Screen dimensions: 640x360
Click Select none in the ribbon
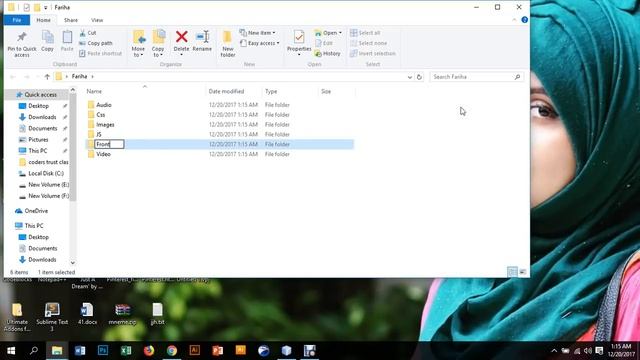coord(369,43)
